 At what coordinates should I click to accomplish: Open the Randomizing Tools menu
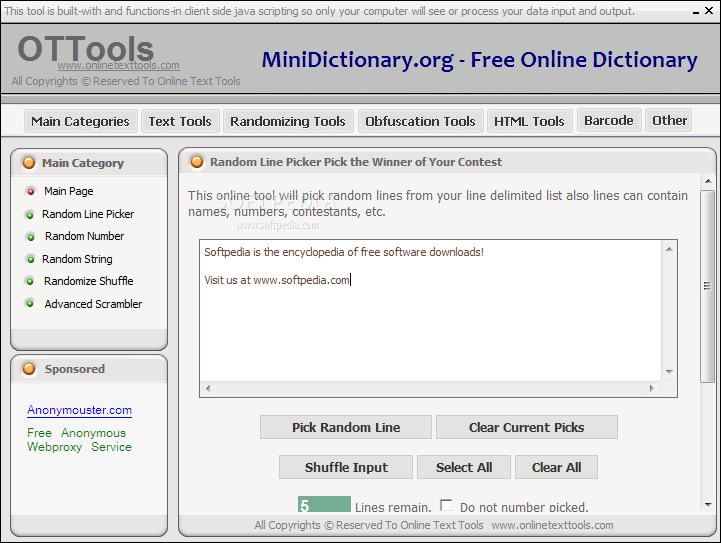click(288, 121)
